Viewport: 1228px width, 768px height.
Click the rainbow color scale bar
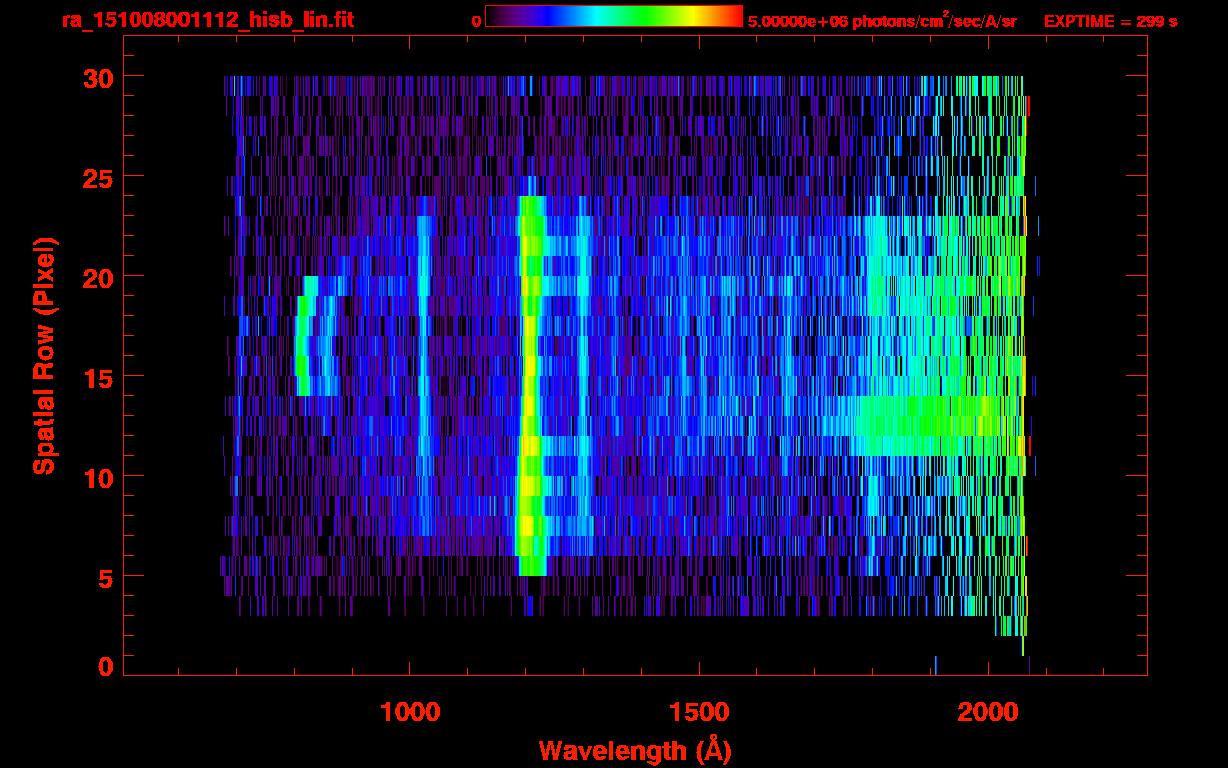[x=614, y=16]
